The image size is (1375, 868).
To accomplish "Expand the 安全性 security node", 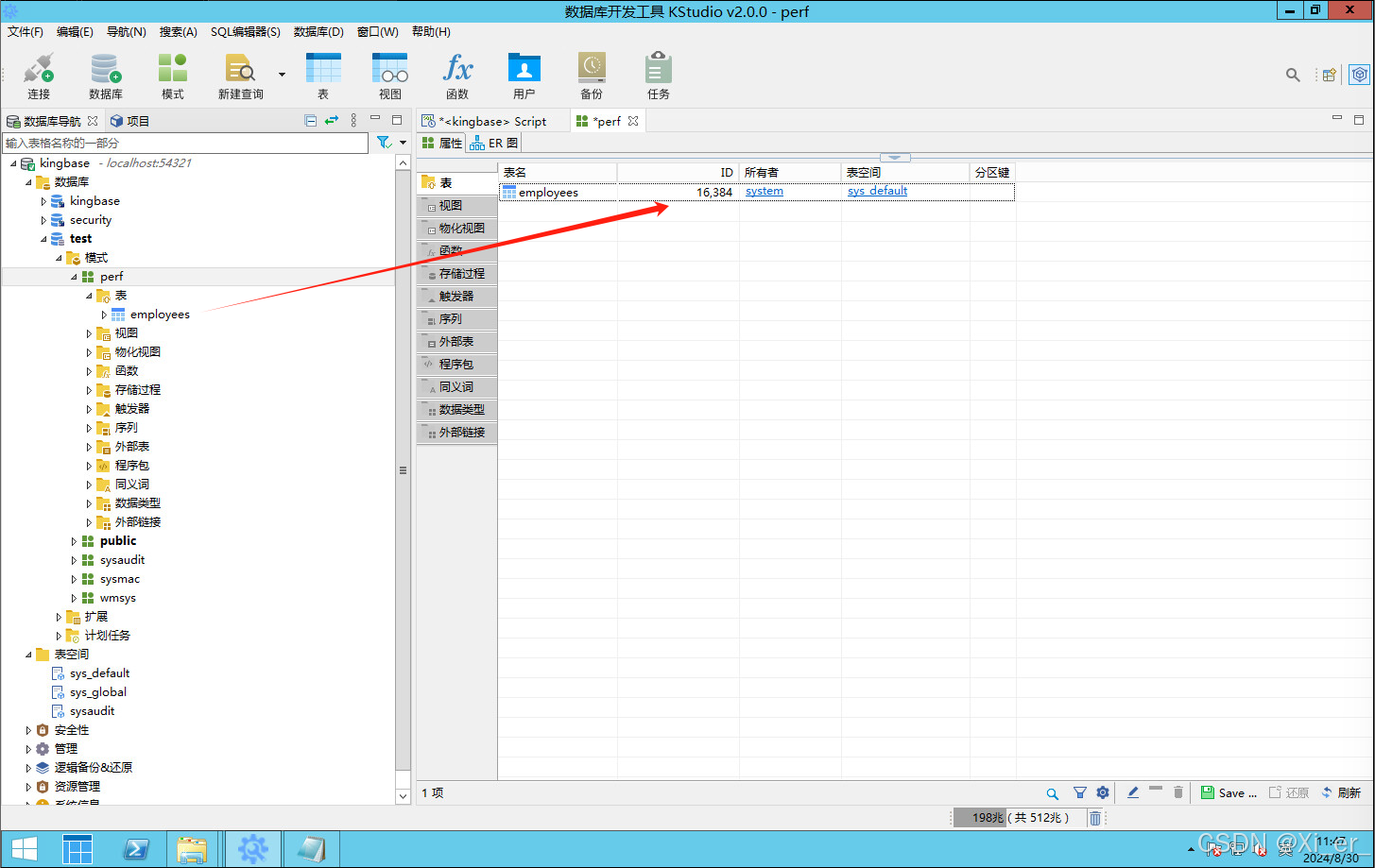I will point(28,730).
